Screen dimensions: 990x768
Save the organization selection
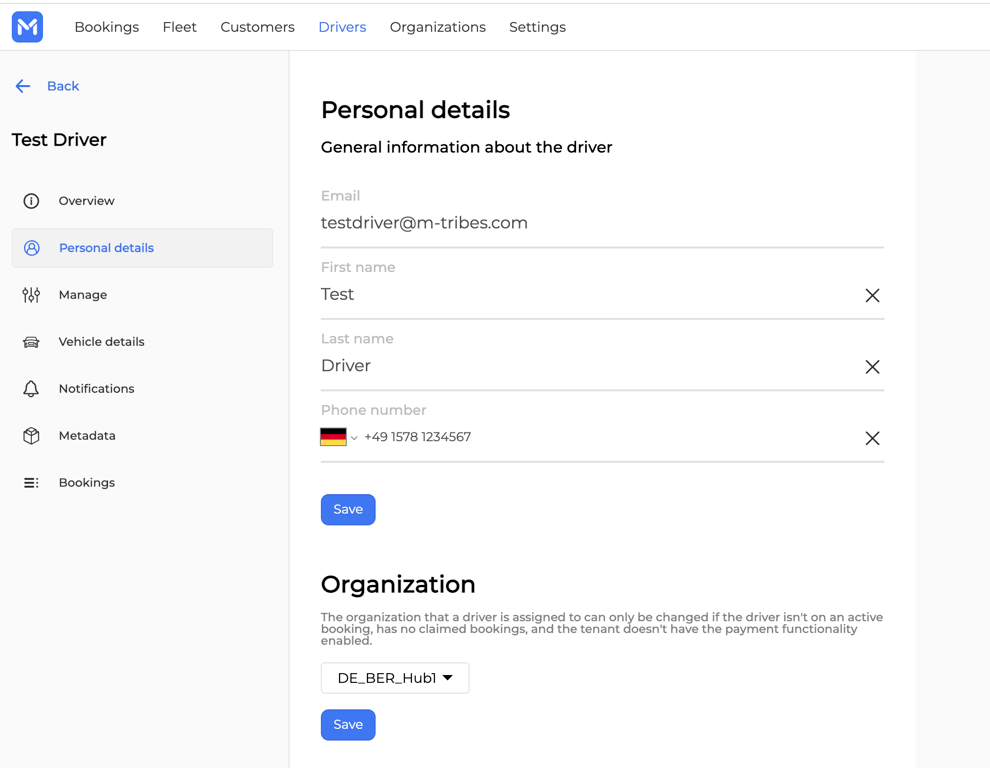(348, 724)
